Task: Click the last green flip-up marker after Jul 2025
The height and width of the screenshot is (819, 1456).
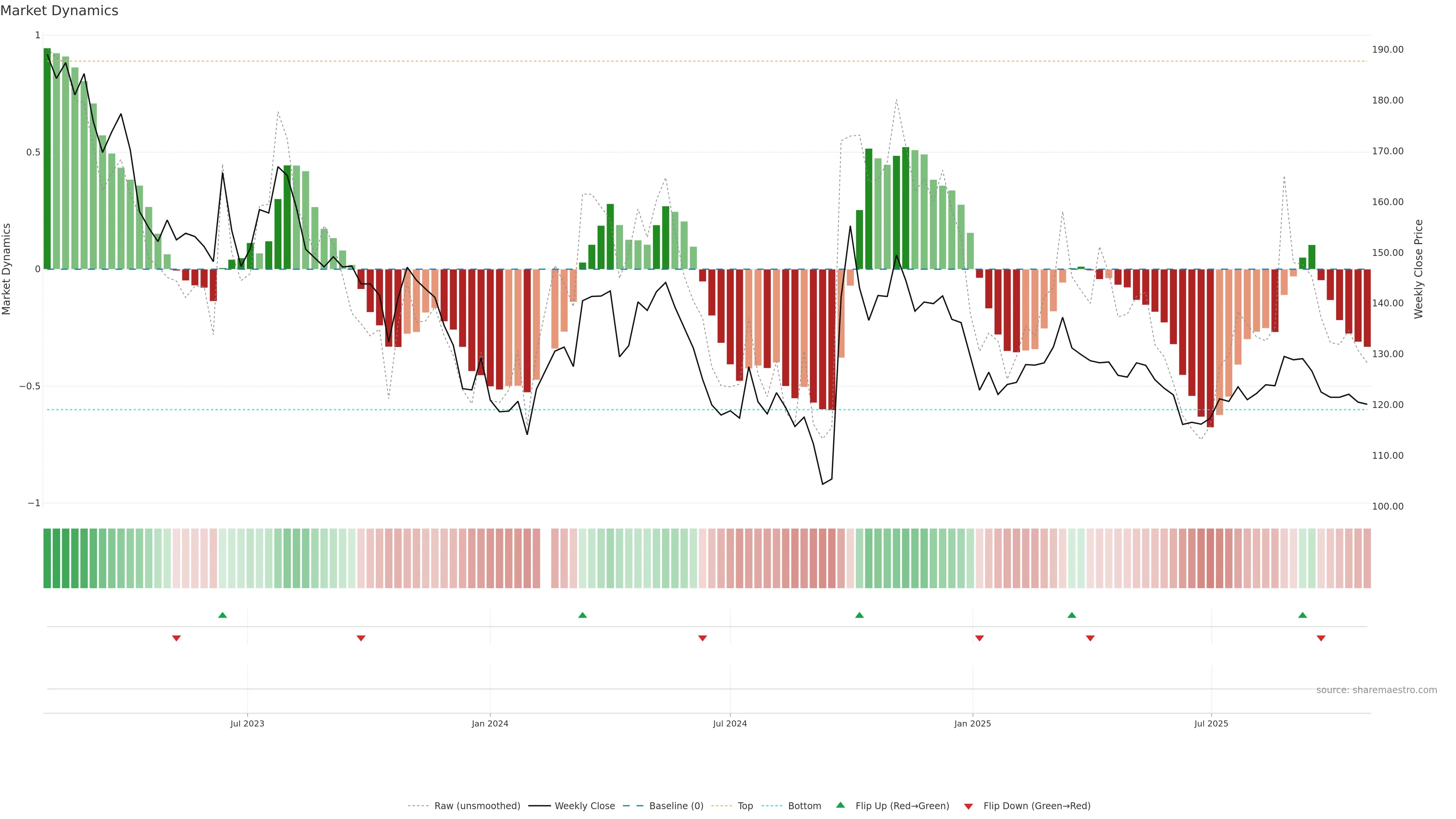Action: coord(1303,615)
